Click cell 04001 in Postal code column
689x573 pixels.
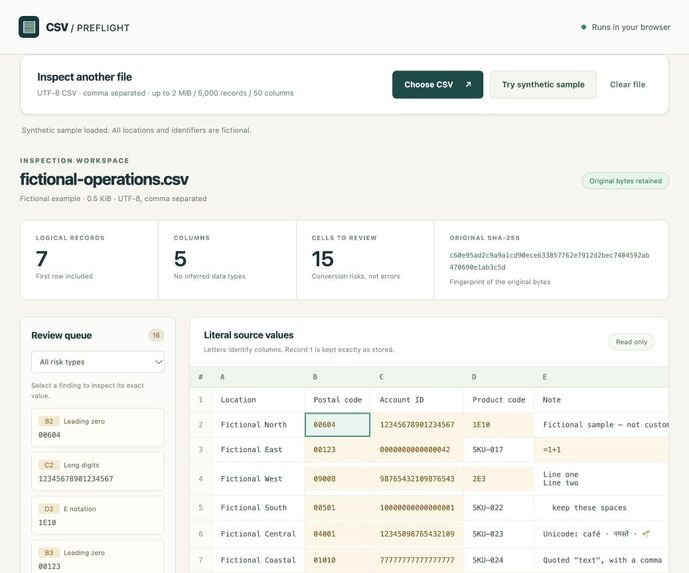337,534
